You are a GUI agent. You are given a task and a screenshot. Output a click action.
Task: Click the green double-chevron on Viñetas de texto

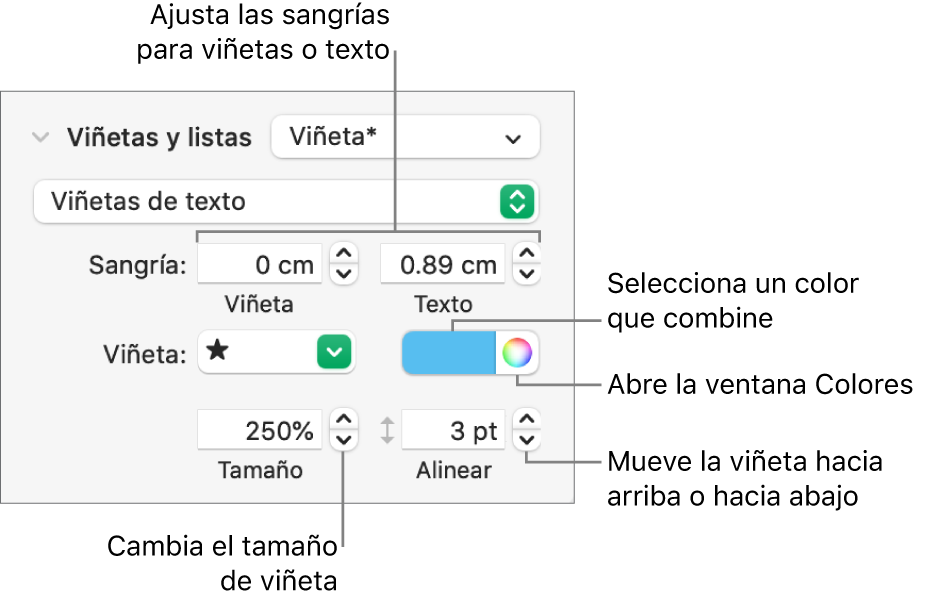(517, 202)
